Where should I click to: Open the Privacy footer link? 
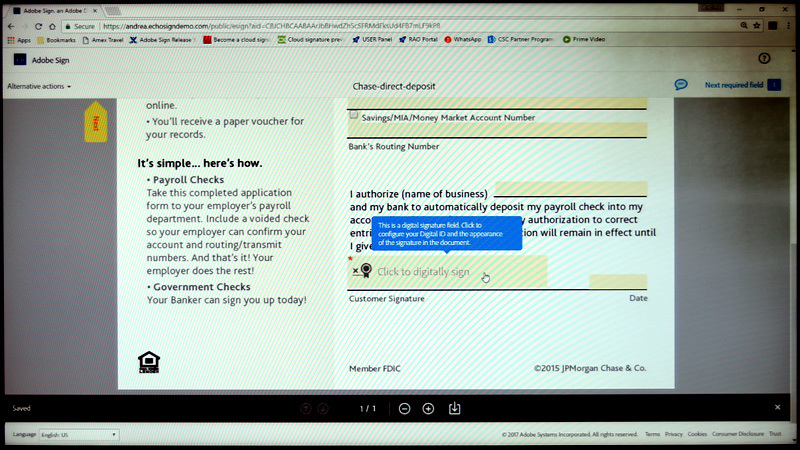coord(673,434)
